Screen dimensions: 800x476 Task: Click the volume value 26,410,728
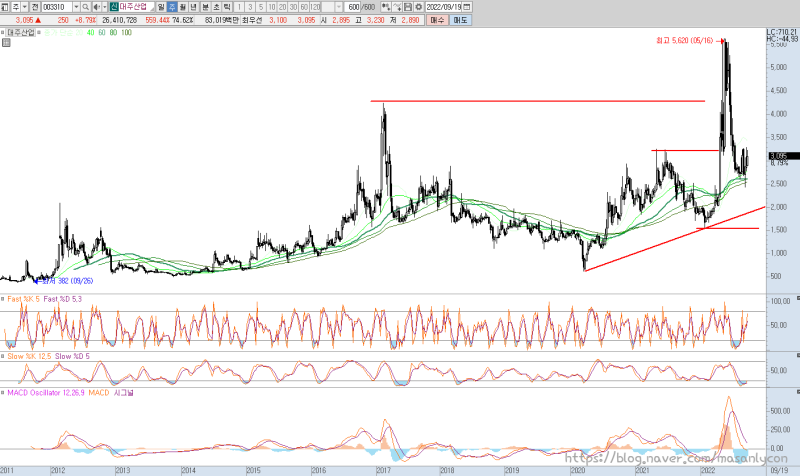119,20
